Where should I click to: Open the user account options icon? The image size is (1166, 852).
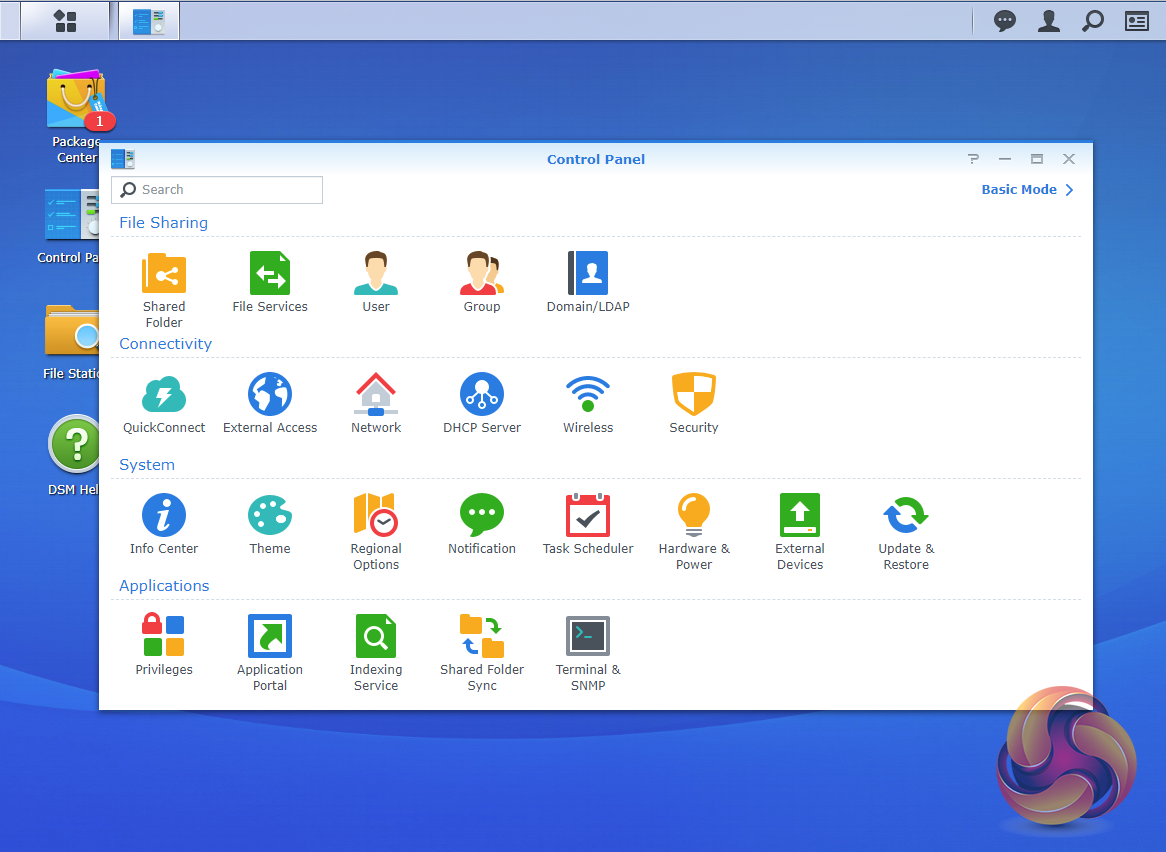(x=1049, y=21)
